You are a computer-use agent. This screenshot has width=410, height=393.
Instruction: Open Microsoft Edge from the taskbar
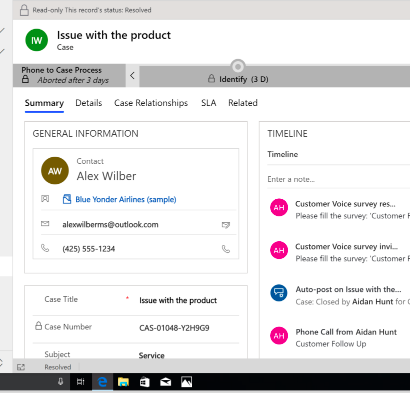pyautogui.click(x=102, y=382)
